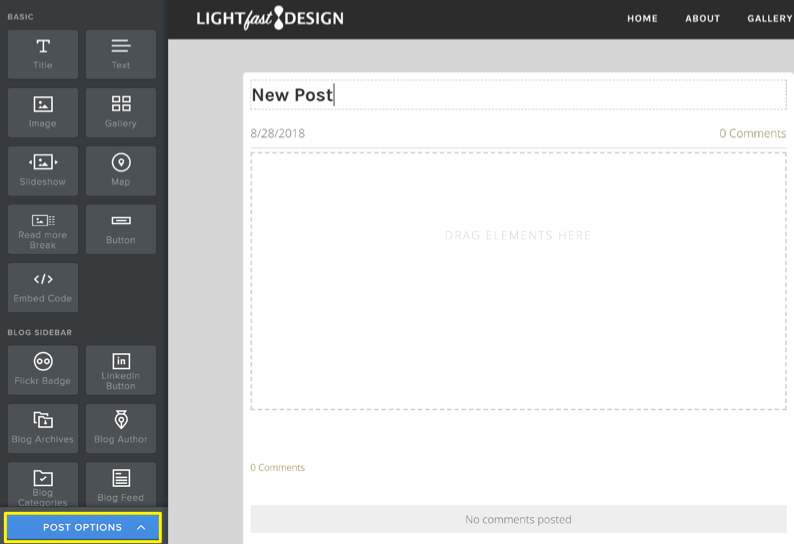Open the Home menu item
Image resolution: width=794 pixels, height=544 pixels.
[x=642, y=19]
